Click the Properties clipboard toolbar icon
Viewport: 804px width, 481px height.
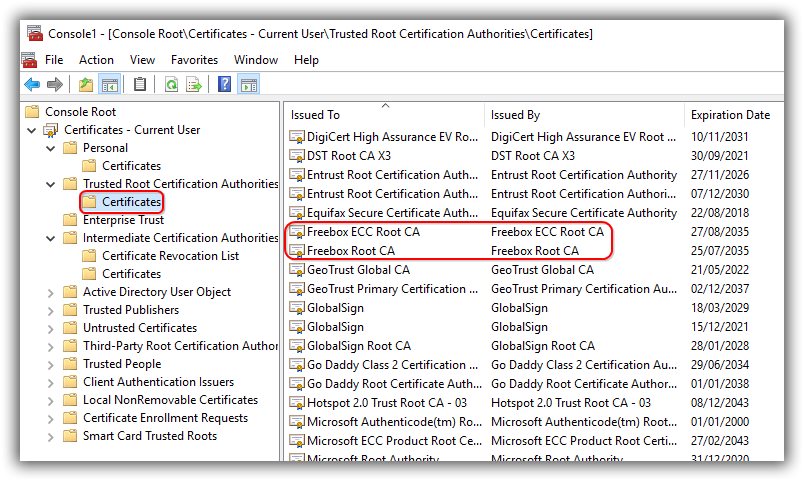140,85
